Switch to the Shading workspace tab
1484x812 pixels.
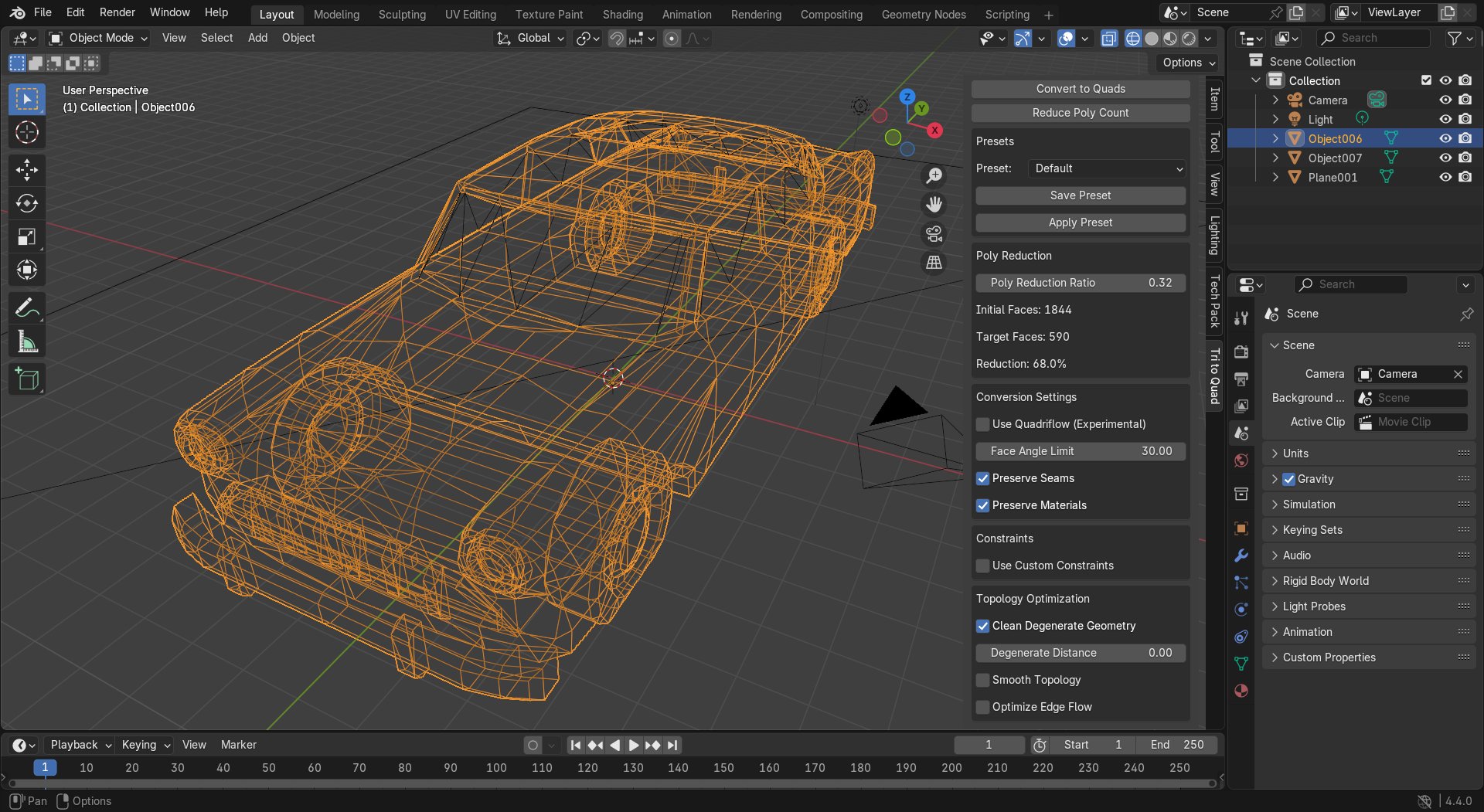pos(622,14)
